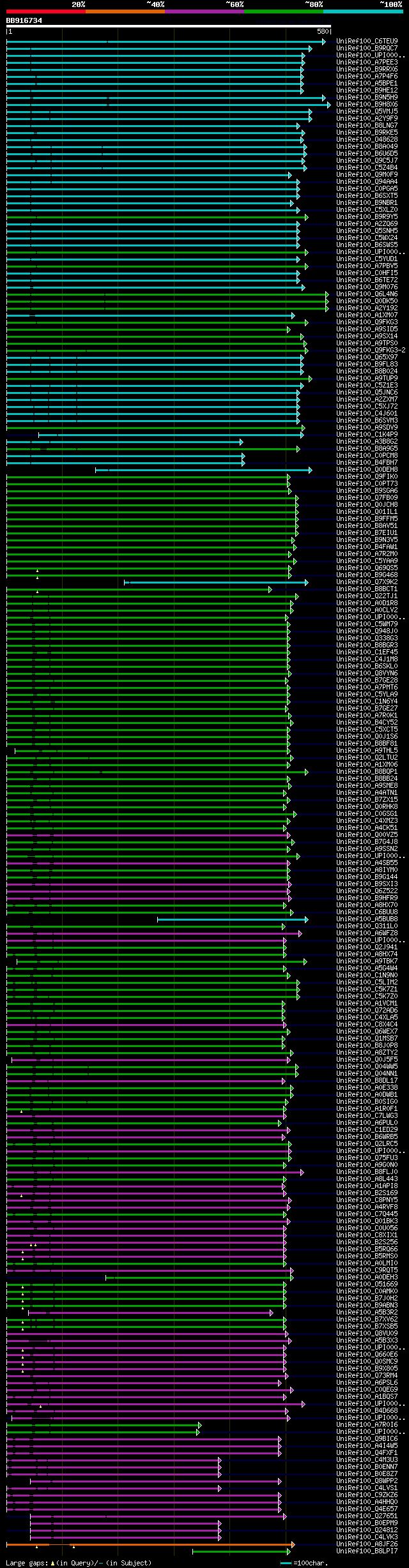Click the purple ~60% identity legend swatch
409x1568 pixels.
pos(204,11)
